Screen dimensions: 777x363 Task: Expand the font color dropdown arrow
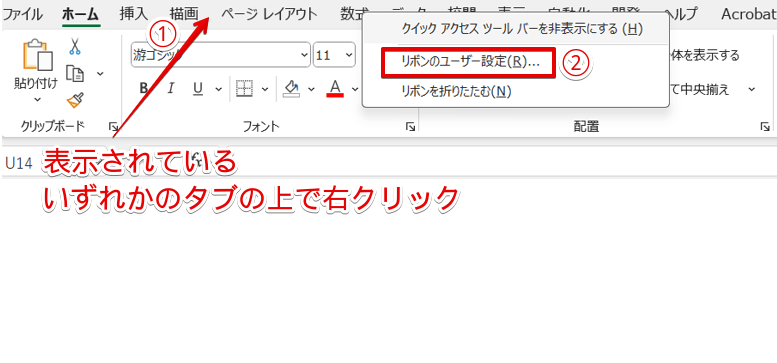coord(355,89)
